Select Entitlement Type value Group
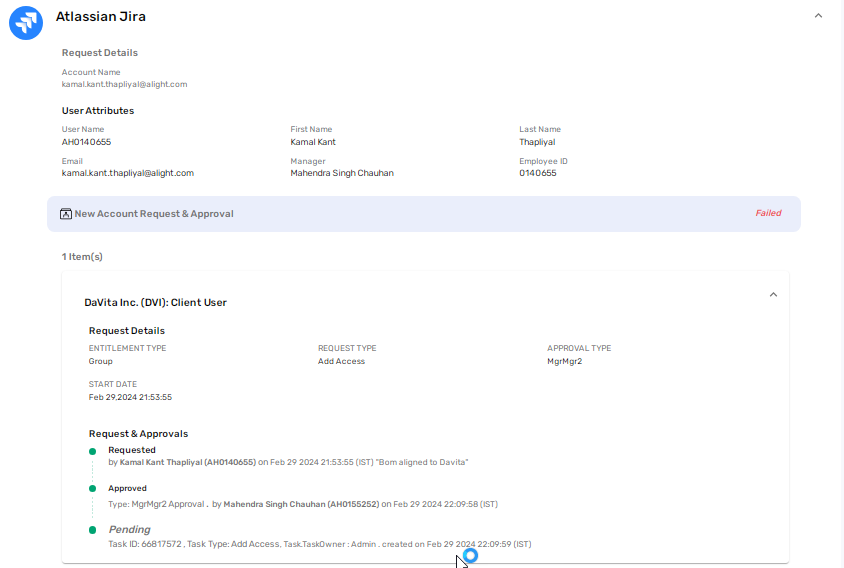The height and width of the screenshot is (568, 844). pos(101,361)
